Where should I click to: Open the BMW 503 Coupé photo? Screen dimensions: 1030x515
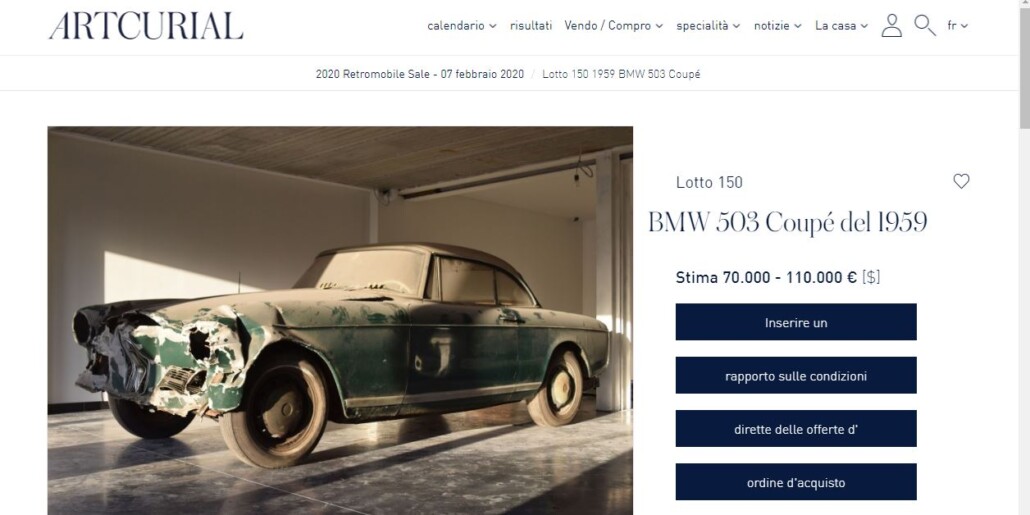click(x=340, y=321)
